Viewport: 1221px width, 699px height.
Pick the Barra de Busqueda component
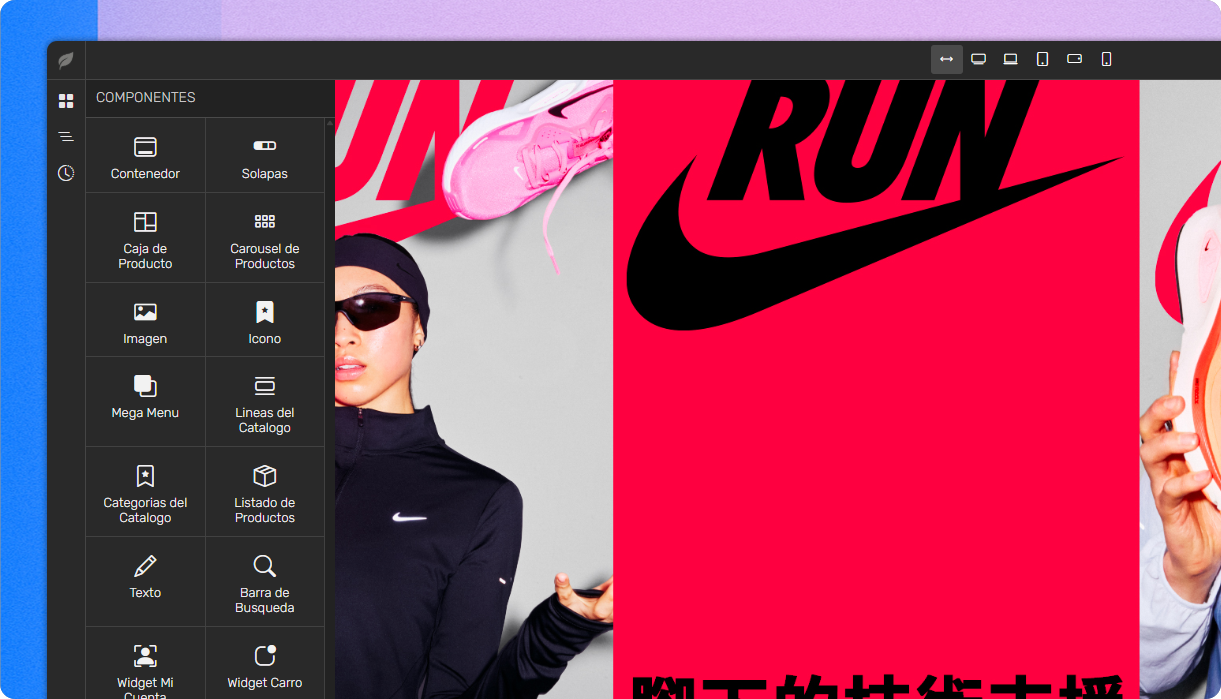265,582
